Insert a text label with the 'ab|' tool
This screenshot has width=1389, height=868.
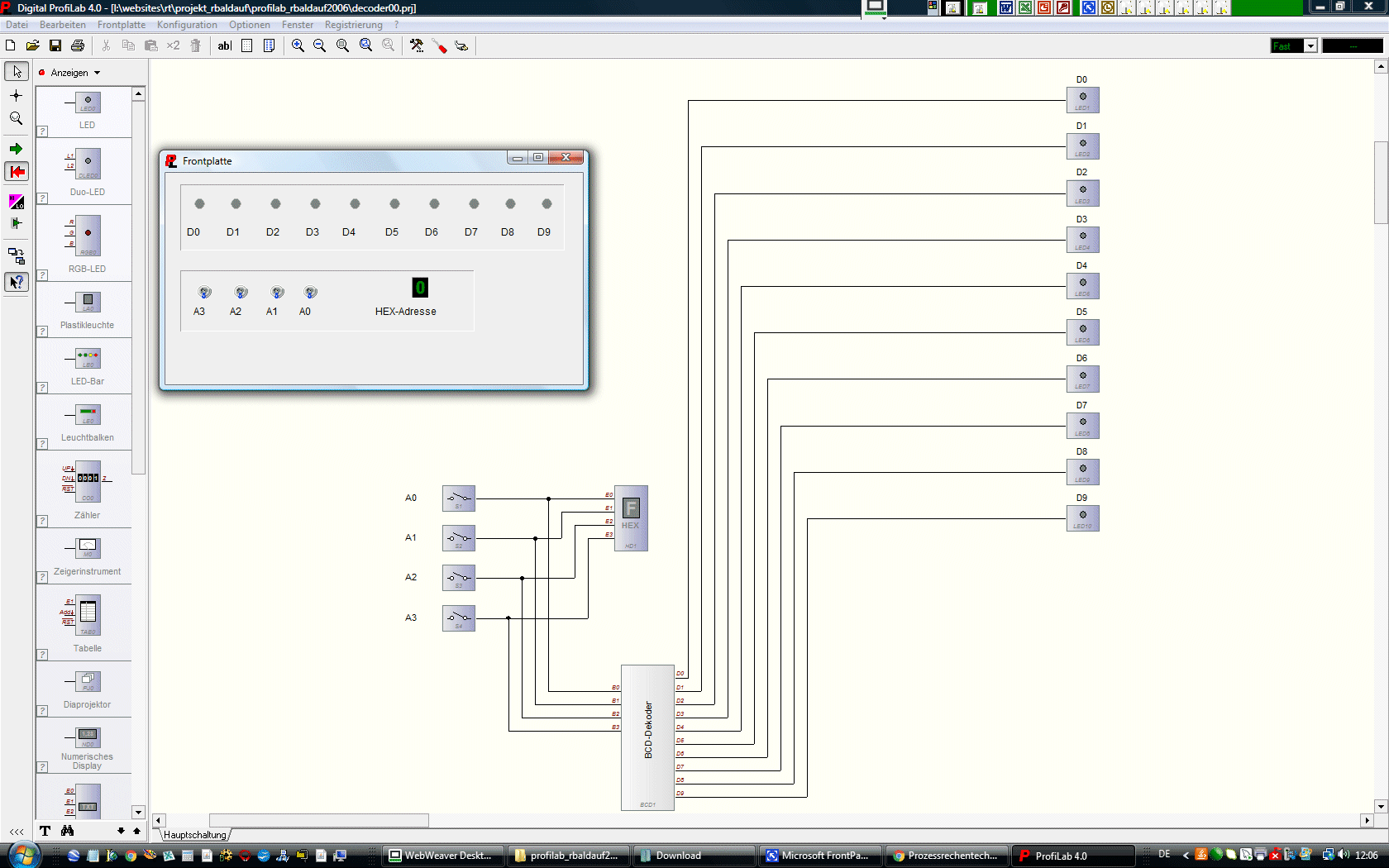coord(225,45)
